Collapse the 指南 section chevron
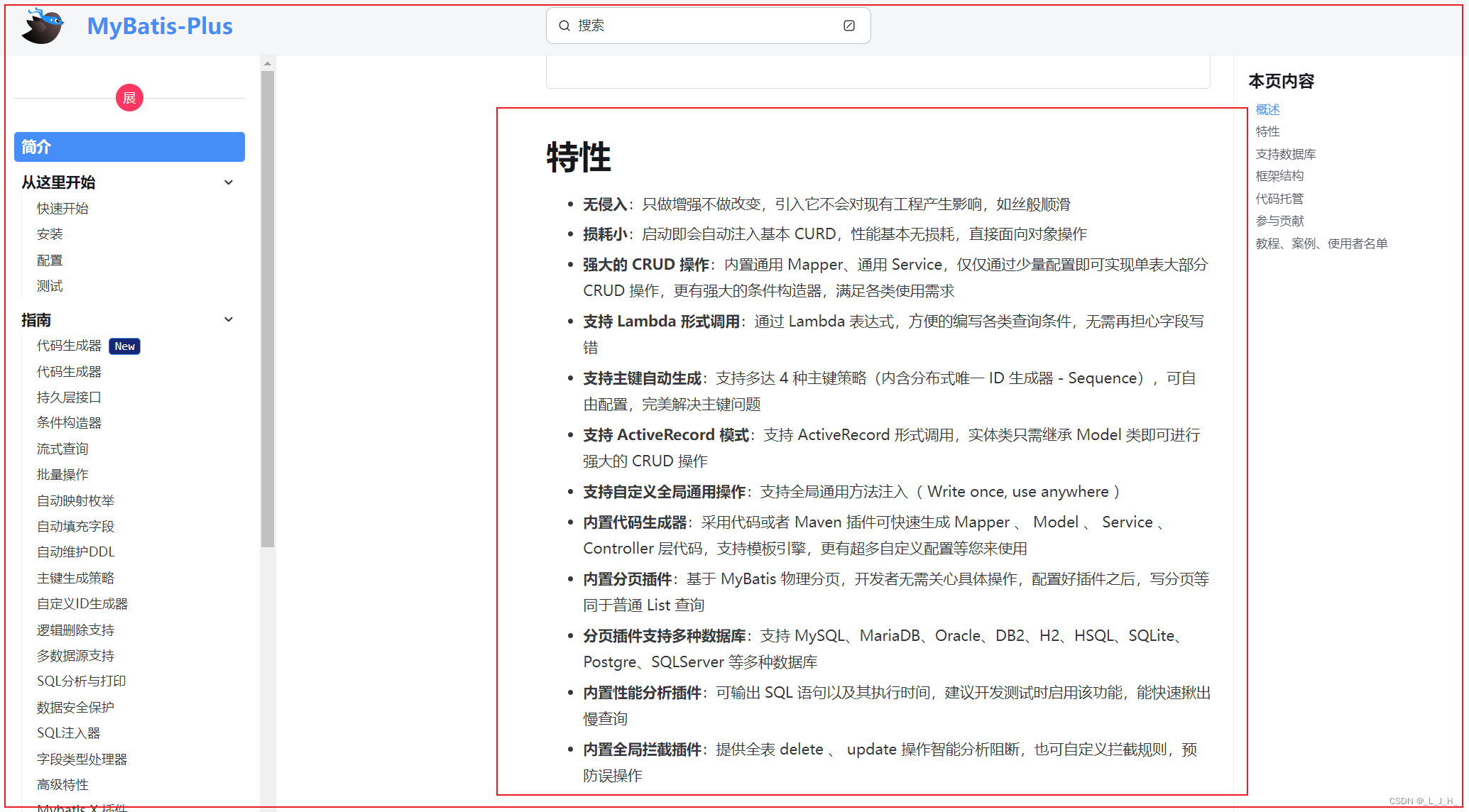1469x812 pixels. click(x=229, y=319)
